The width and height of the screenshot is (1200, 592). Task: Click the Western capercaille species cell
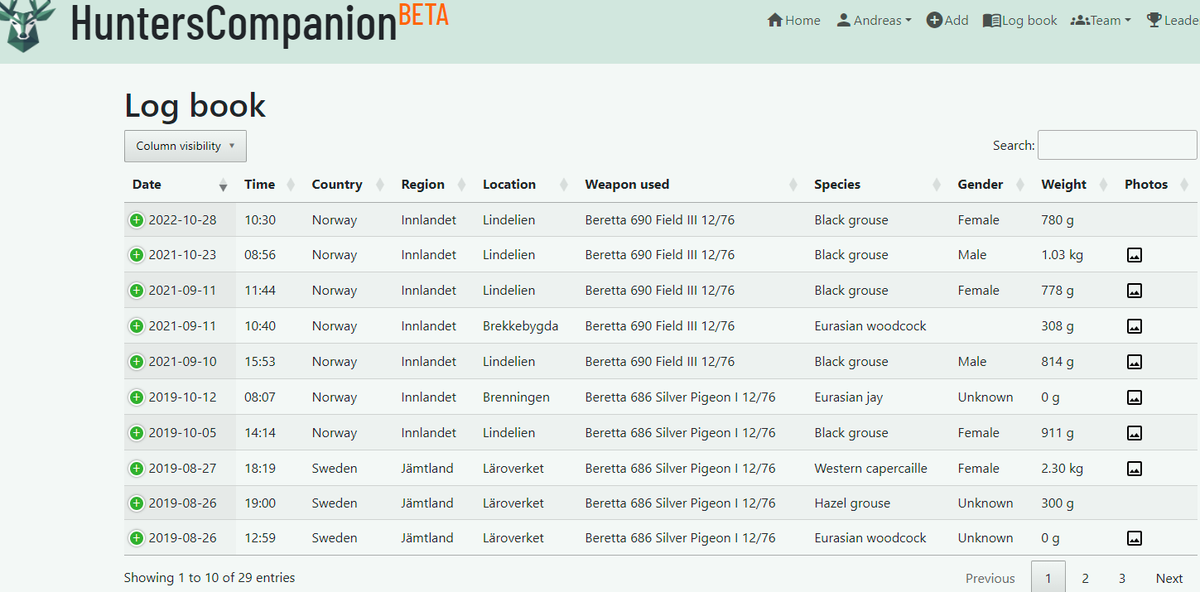click(871, 468)
